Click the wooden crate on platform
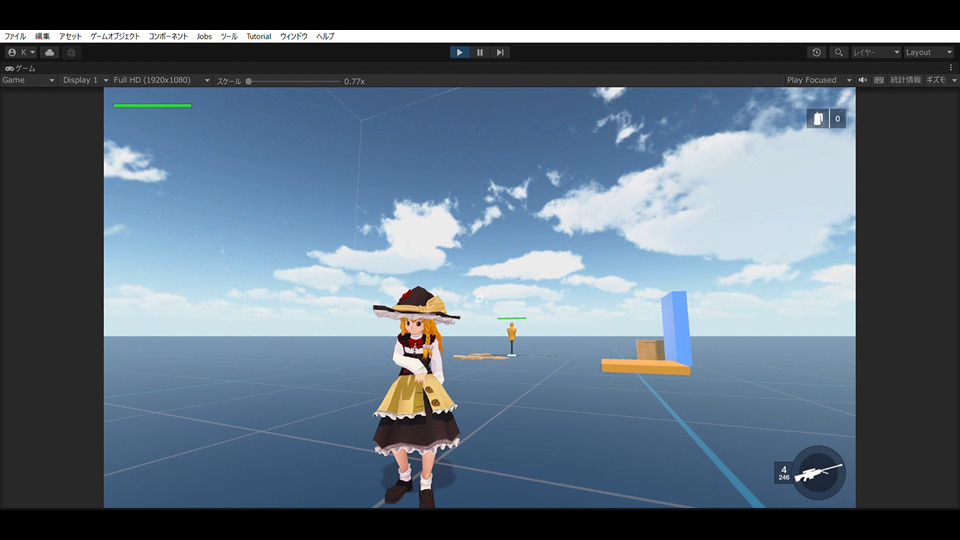Viewport: 960px width, 540px height. tap(650, 350)
